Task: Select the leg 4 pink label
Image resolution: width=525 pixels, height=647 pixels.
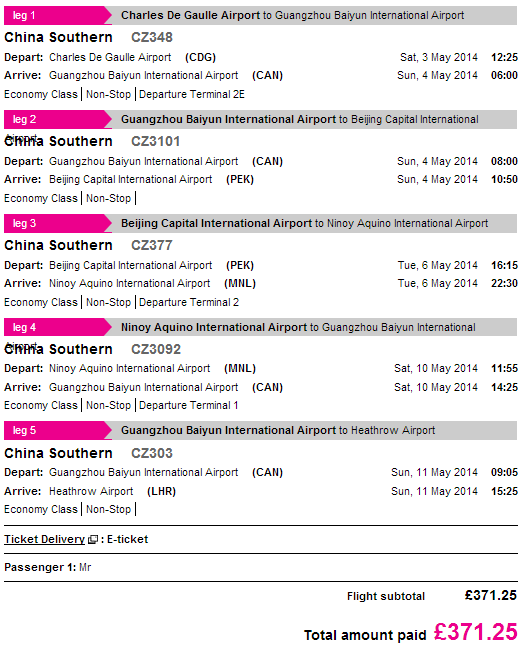Action: (x=57, y=327)
